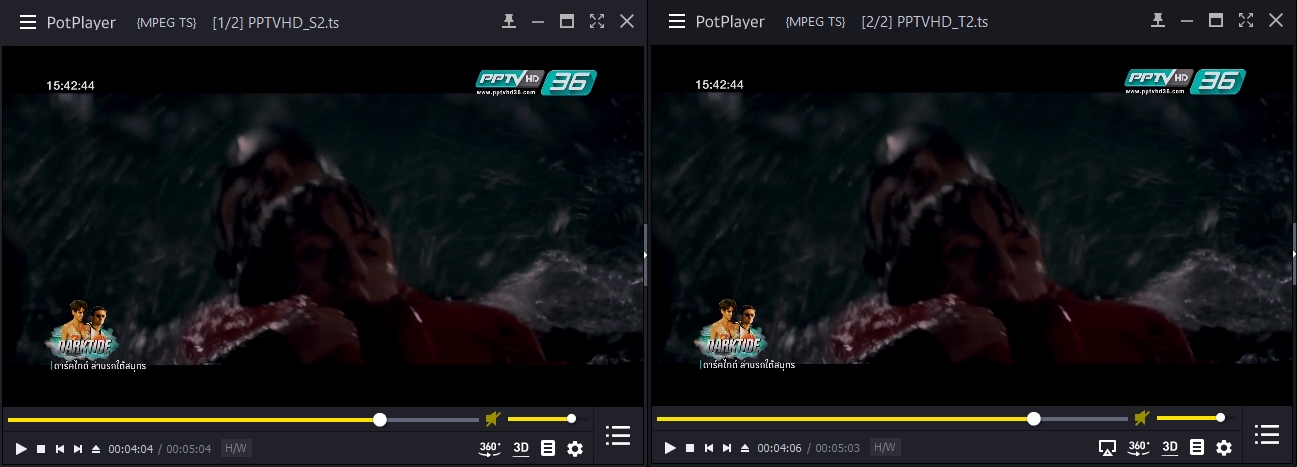Stop playback in right PPTVHD_T2 player

tap(690, 449)
